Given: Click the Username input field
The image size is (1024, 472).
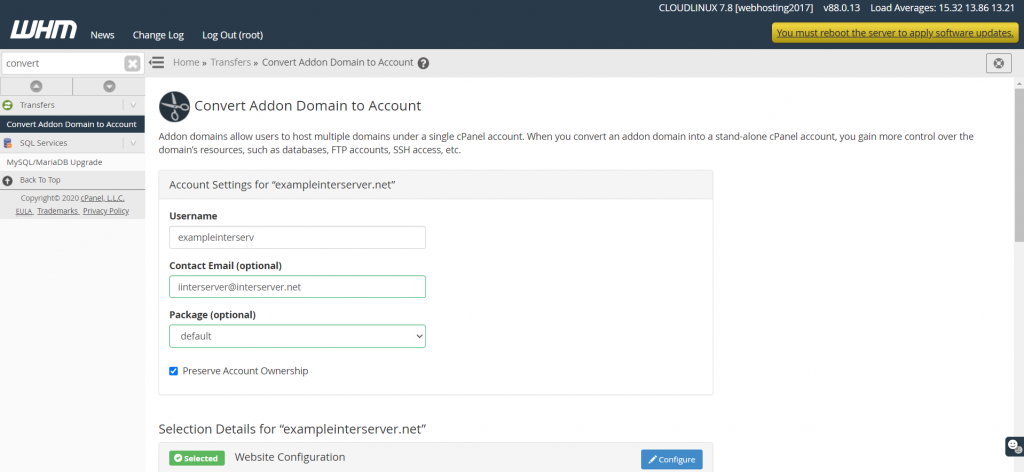Looking at the screenshot, I should tap(297, 238).
